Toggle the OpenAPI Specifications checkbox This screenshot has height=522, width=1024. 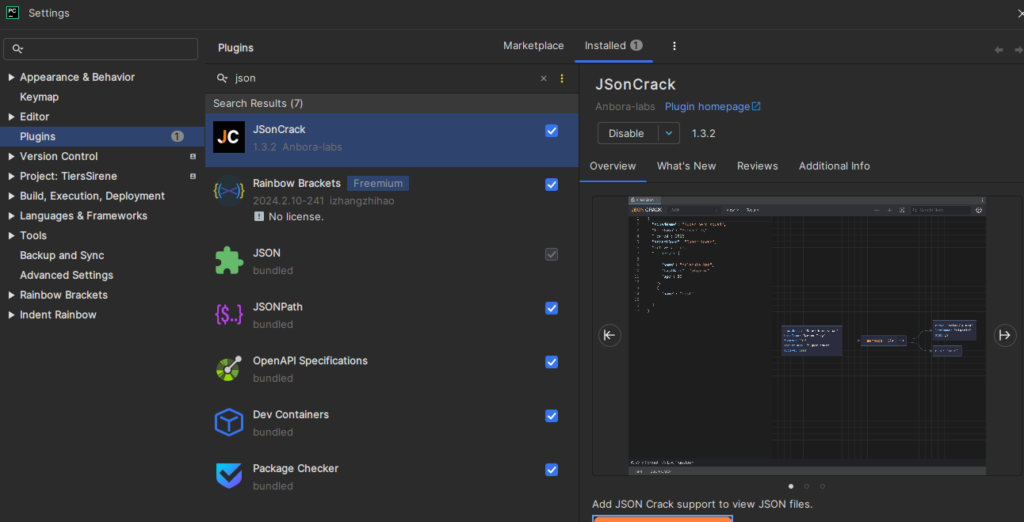coord(552,362)
